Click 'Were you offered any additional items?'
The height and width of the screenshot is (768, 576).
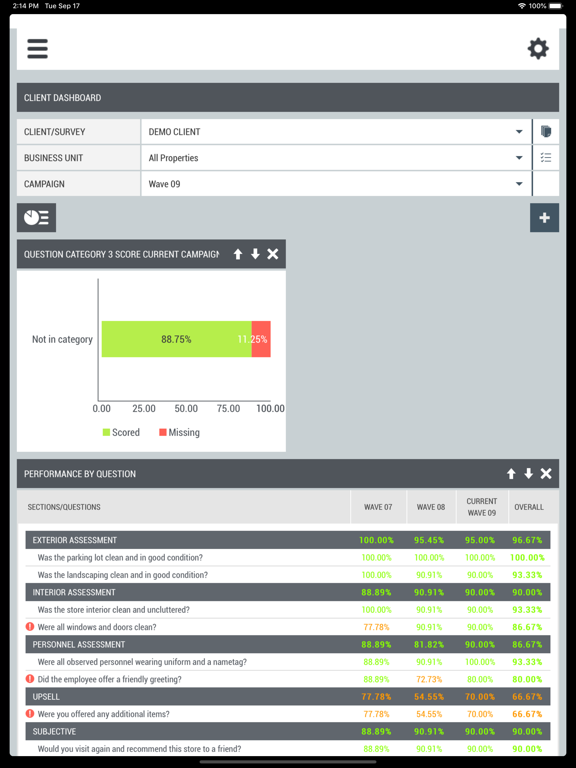(103, 714)
